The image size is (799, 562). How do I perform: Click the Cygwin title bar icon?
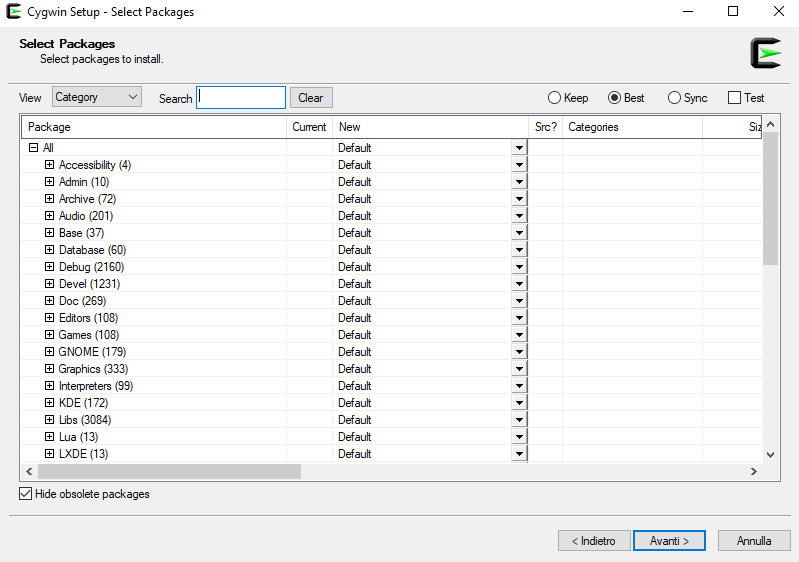pos(13,12)
